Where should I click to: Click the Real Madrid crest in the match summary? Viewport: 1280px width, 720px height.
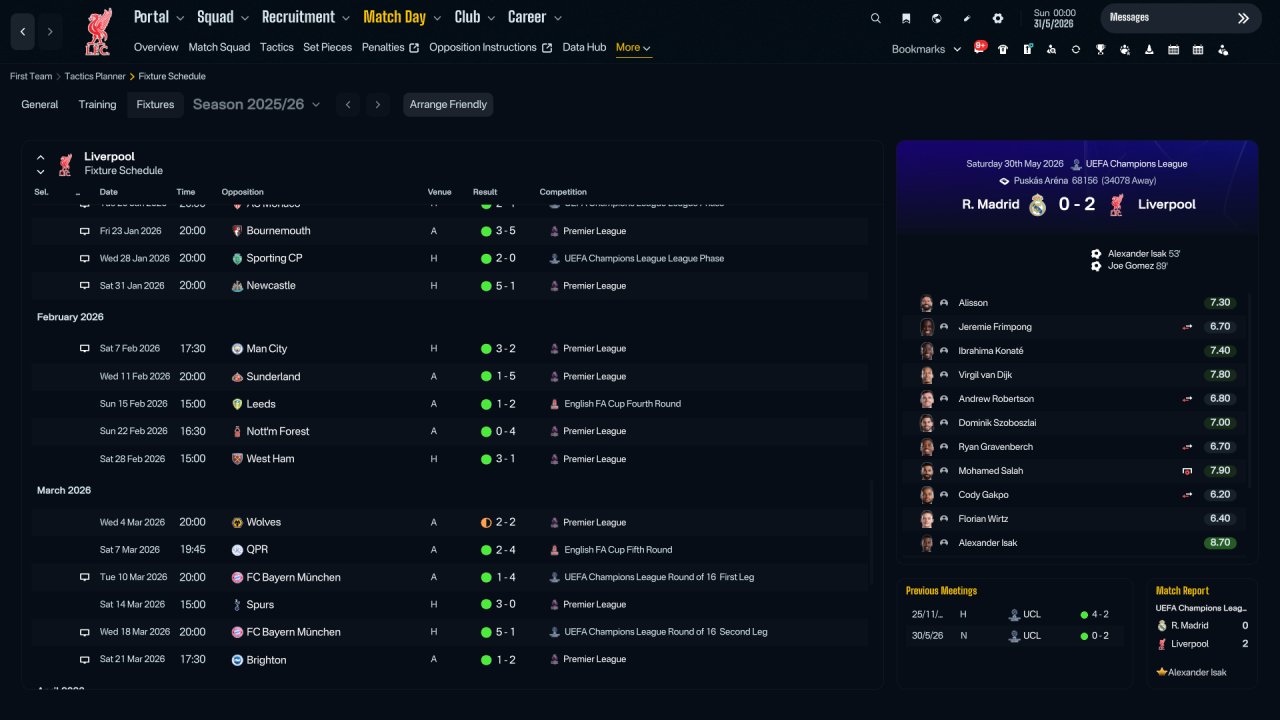tap(1038, 205)
